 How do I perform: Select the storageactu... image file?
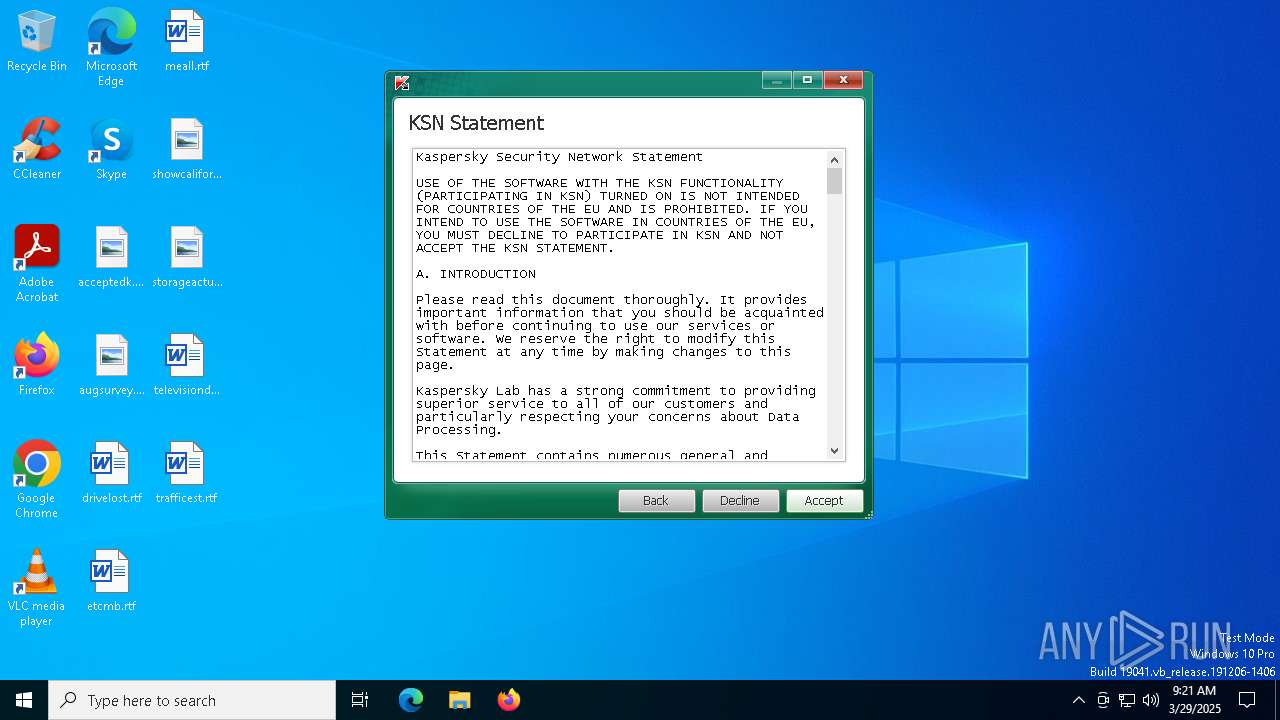coord(186,258)
